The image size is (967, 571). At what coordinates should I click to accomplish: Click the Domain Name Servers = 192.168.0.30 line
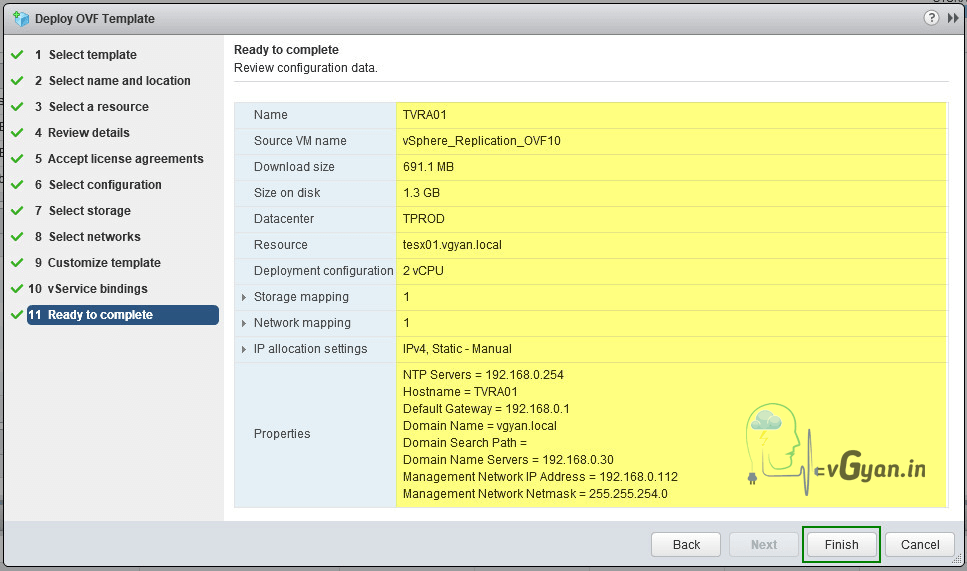coord(508,459)
